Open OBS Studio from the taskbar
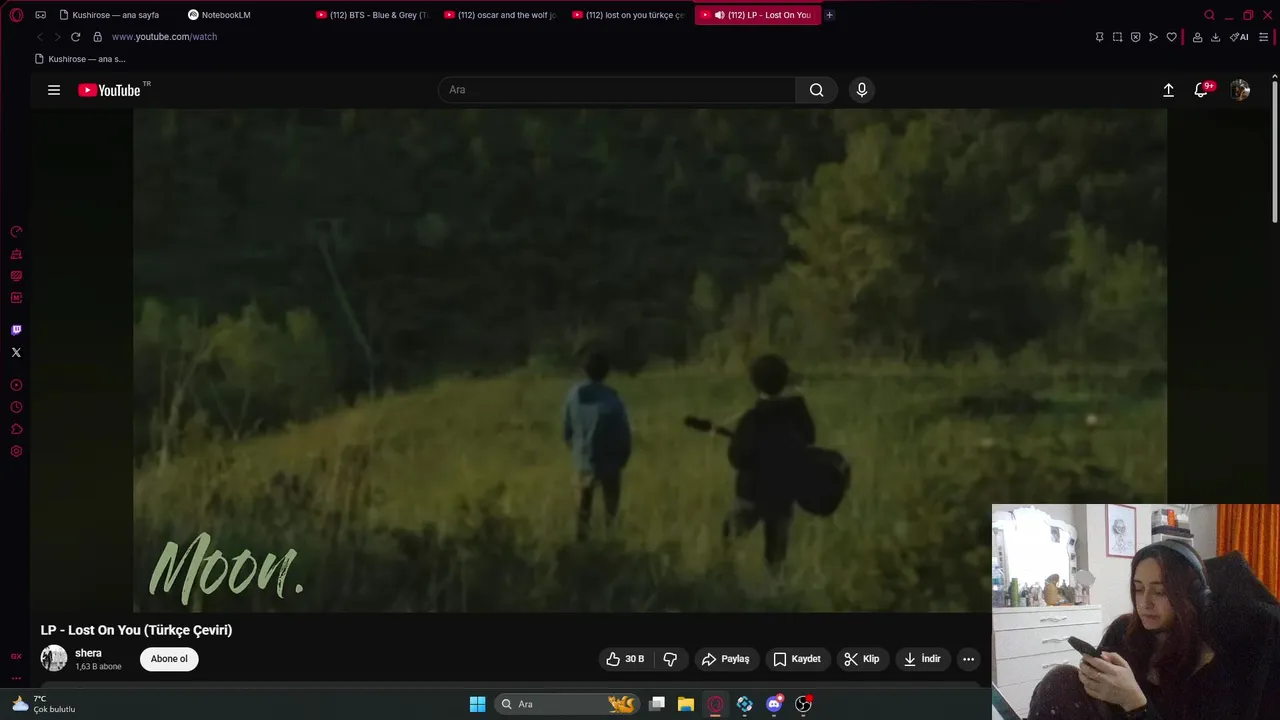Screen dimensions: 1280x720 coord(803,704)
